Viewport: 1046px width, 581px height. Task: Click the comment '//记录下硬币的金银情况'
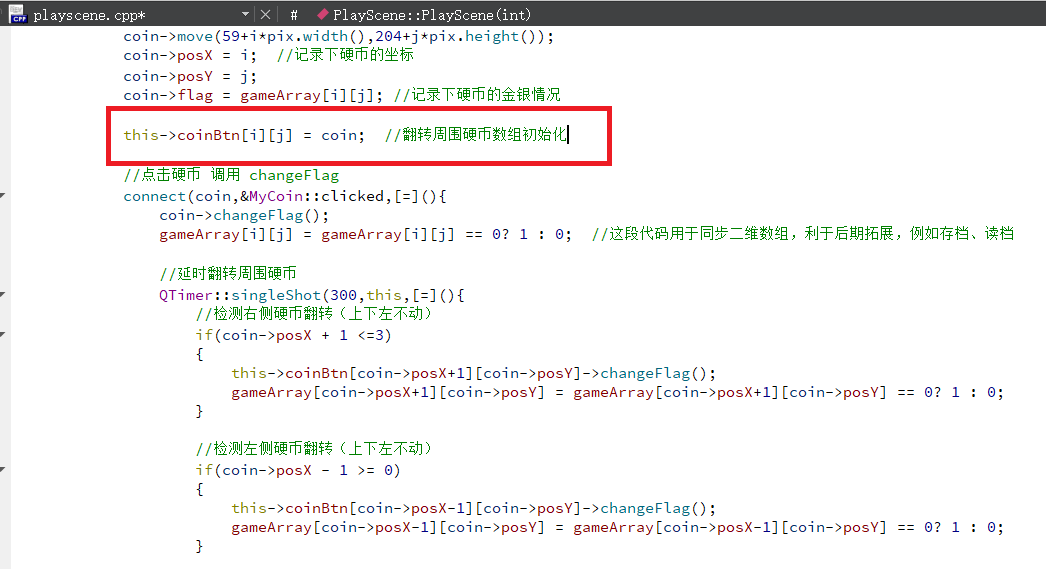[x=477, y=95]
